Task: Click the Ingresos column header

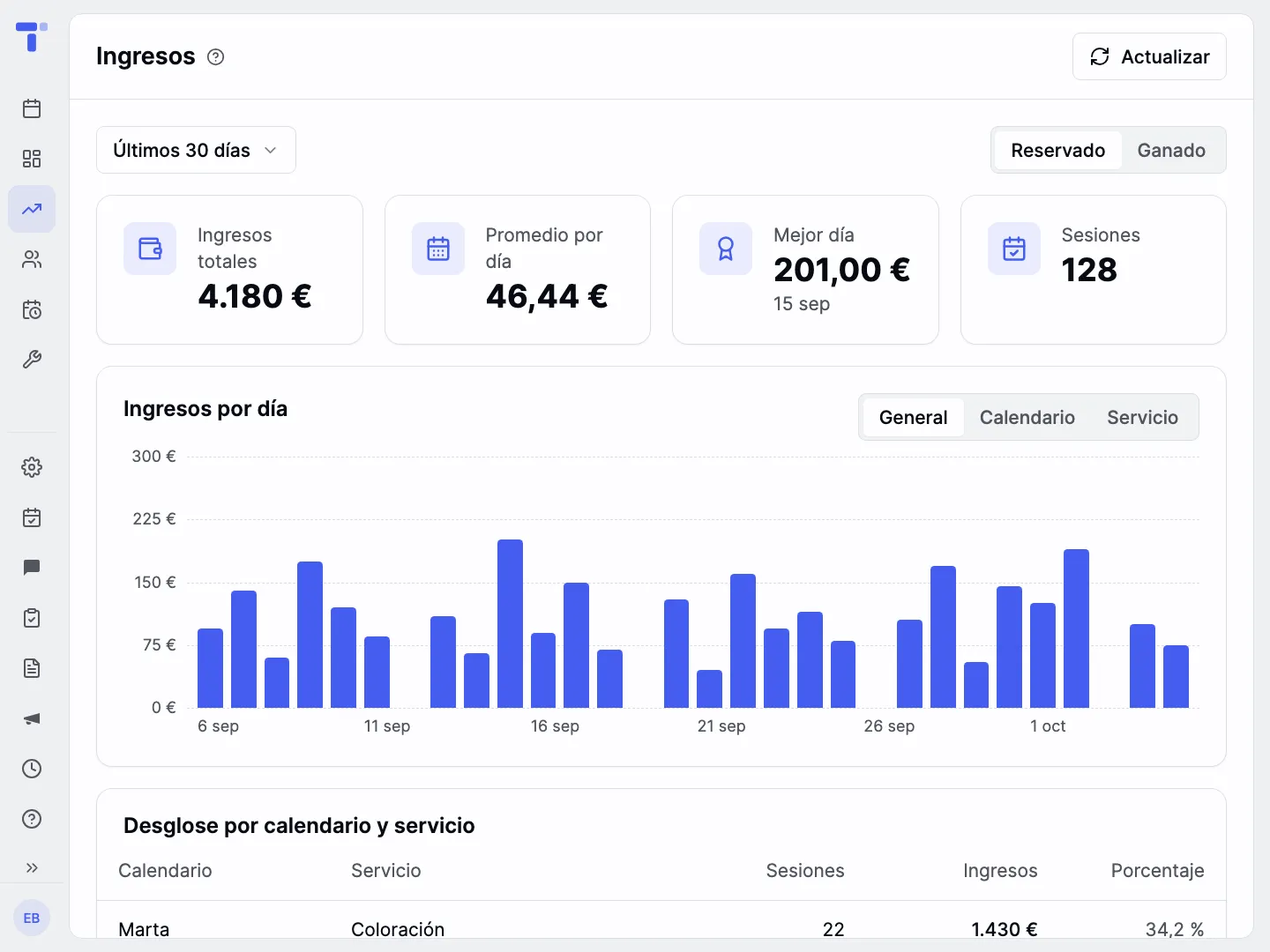Action: click(1000, 871)
